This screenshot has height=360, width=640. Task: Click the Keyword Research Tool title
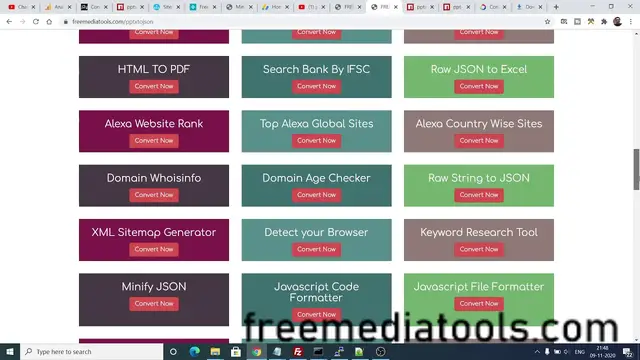pyautogui.click(x=479, y=232)
